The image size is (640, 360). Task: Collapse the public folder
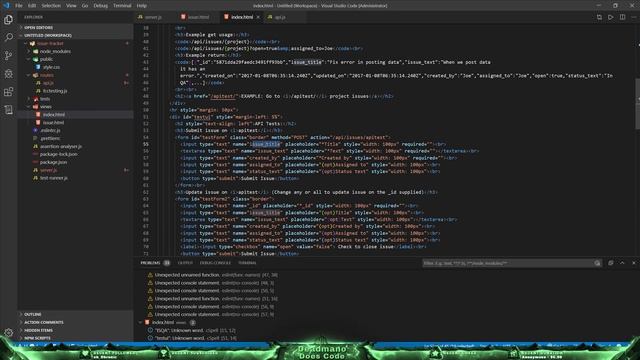46,59
